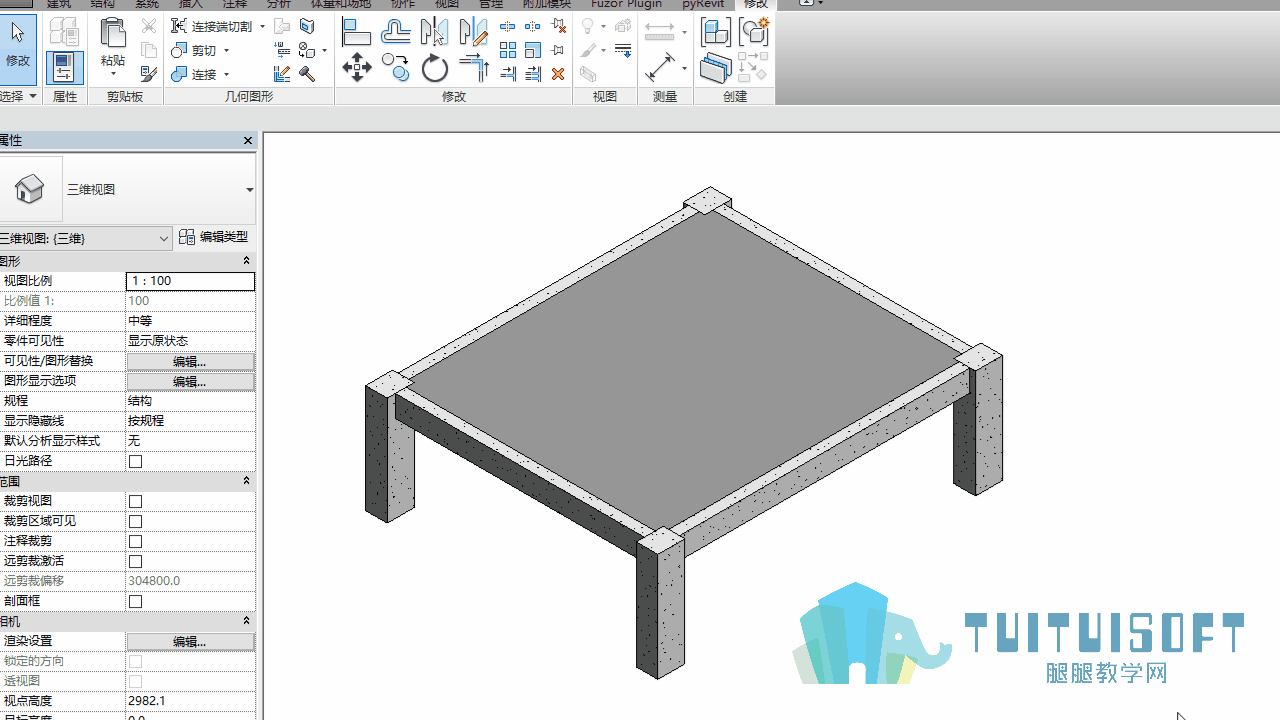Image resolution: width=1280 pixels, height=720 pixels.
Task: Pick the Copy tool icon
Action: click(396, 68)
